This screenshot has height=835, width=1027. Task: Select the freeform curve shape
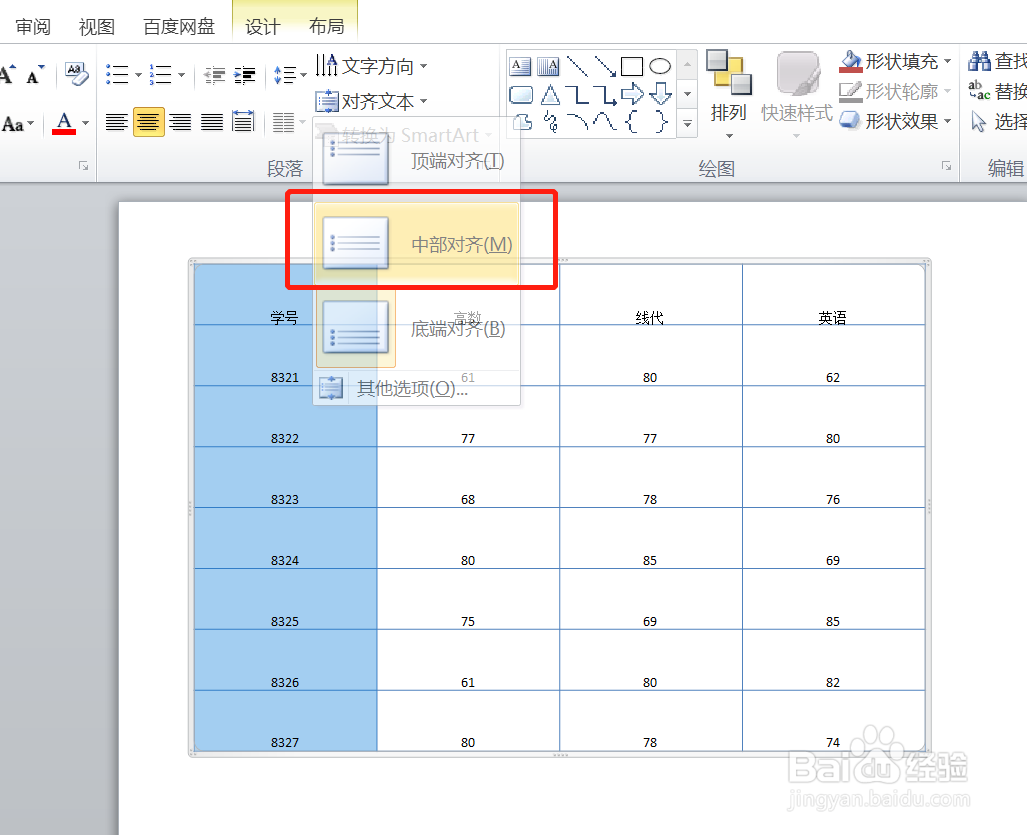[x=522, y=122]
